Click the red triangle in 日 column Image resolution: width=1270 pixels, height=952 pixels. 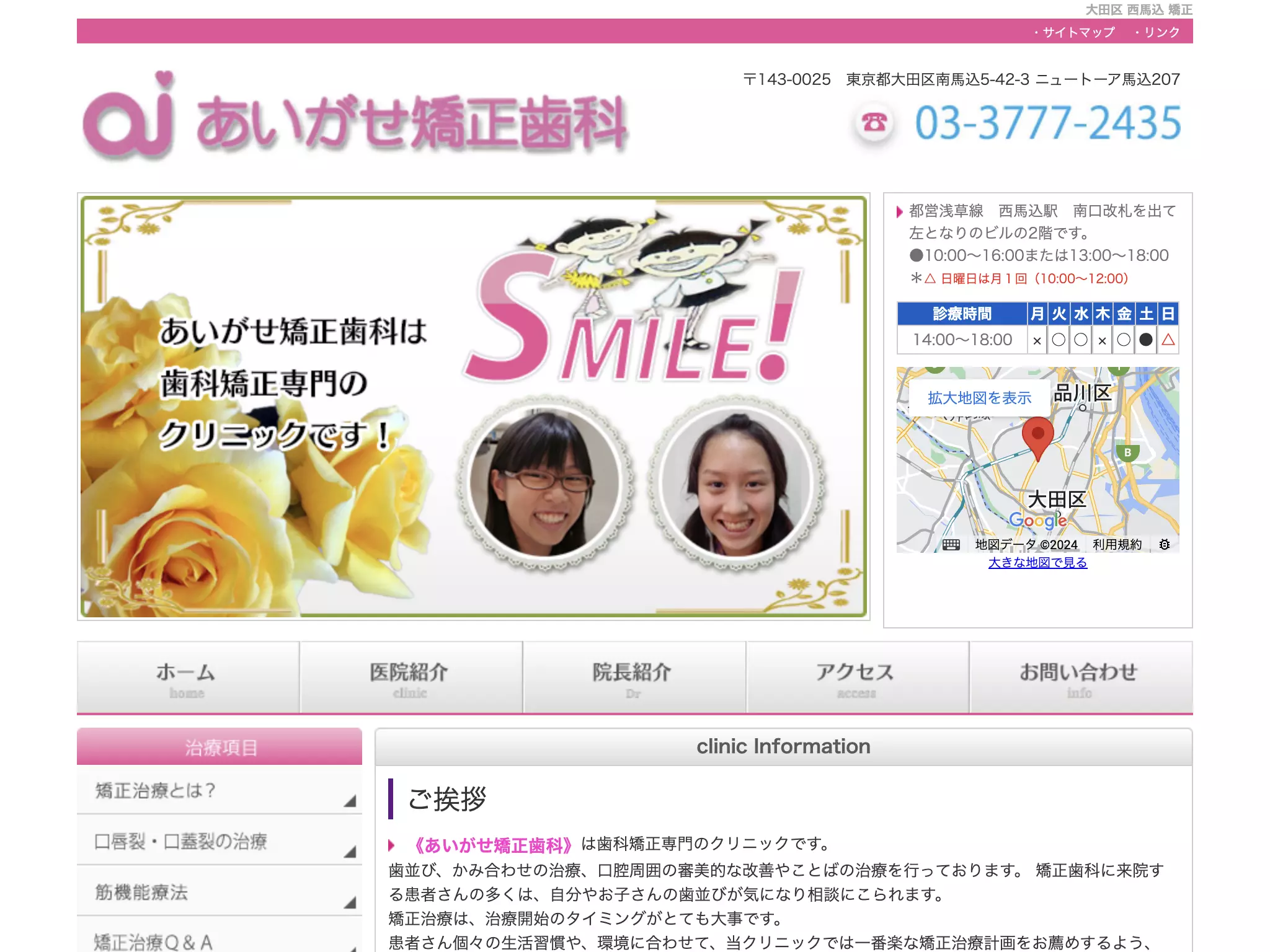pos(1168,340)
